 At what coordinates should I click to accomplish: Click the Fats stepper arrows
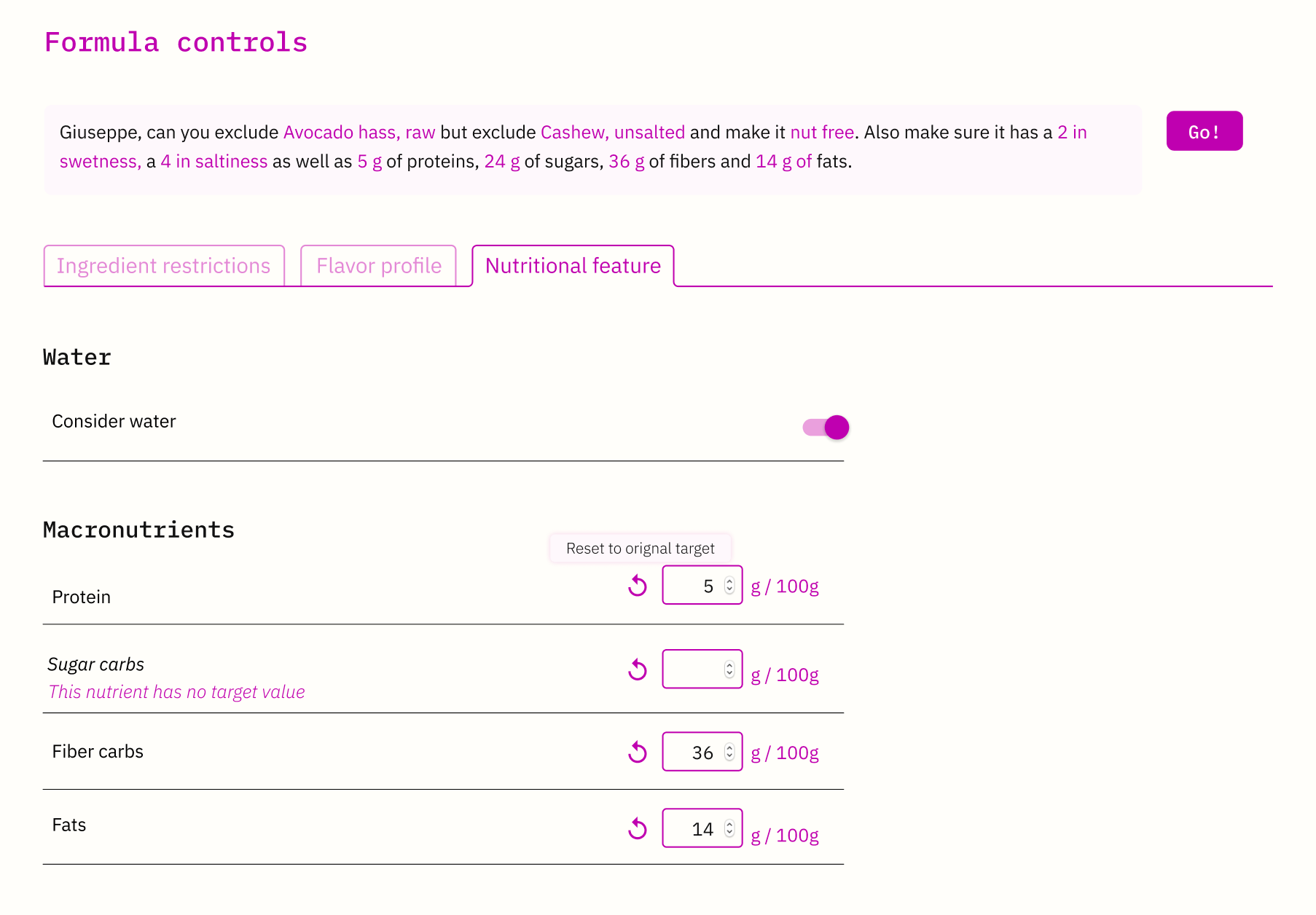pos(729,828)
